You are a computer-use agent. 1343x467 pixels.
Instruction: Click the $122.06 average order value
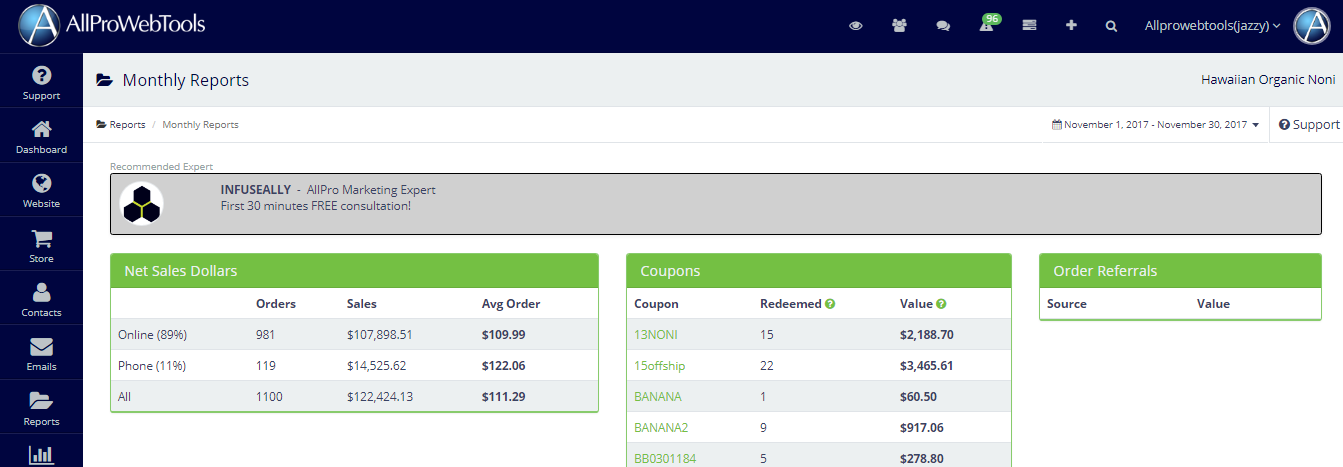pos(504,366)
